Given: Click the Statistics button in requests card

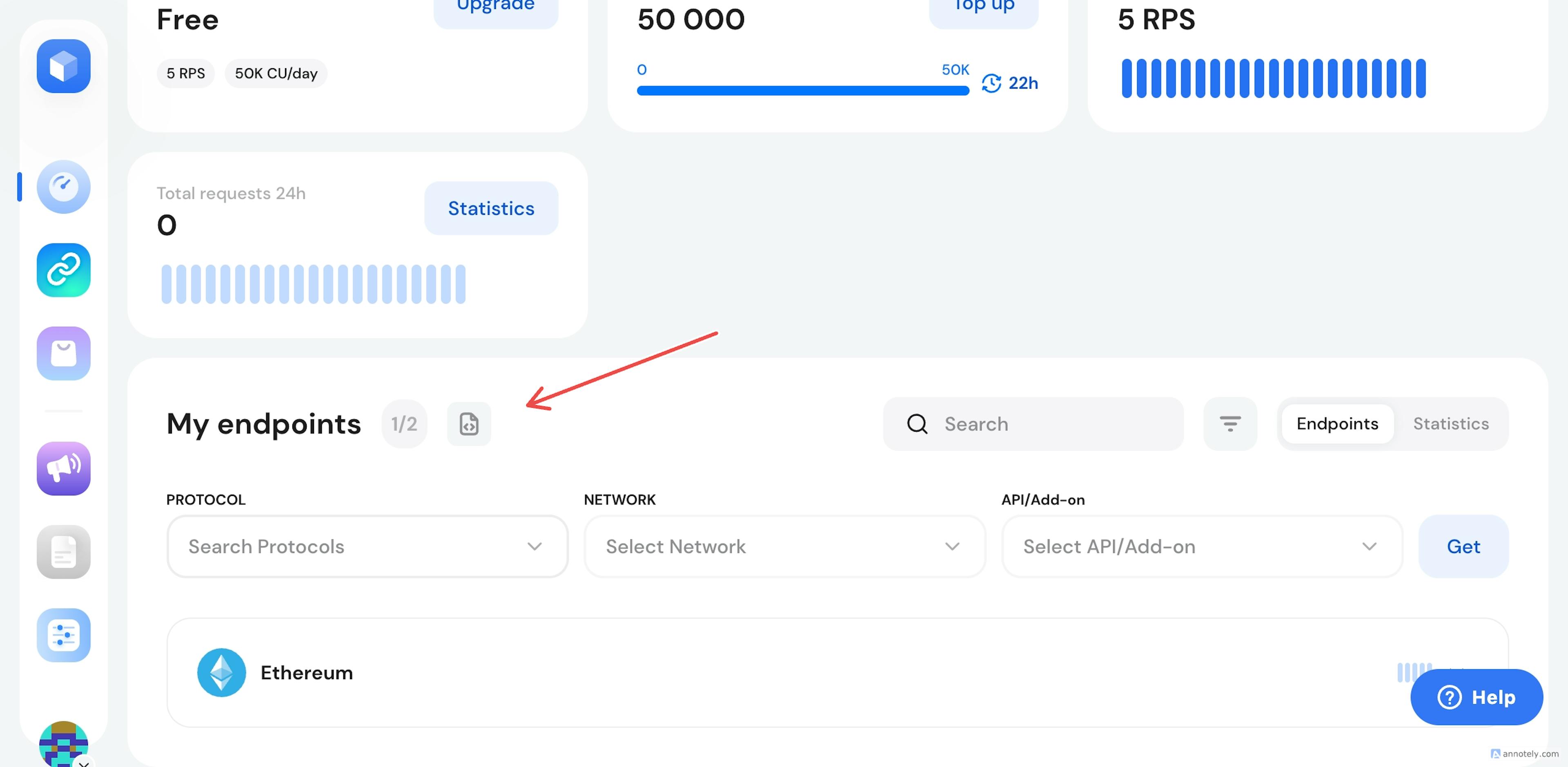Looking at the screenshot, I should tap(490, 208).
